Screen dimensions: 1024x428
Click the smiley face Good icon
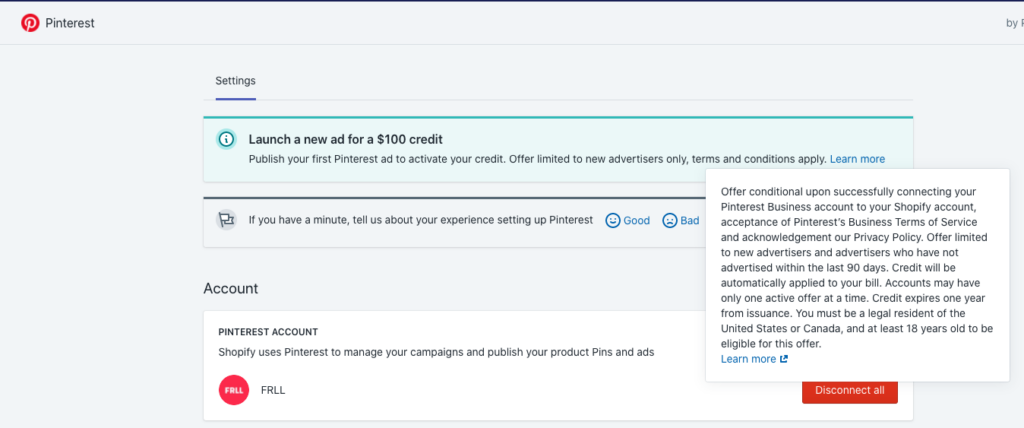(x=613, y=221)
